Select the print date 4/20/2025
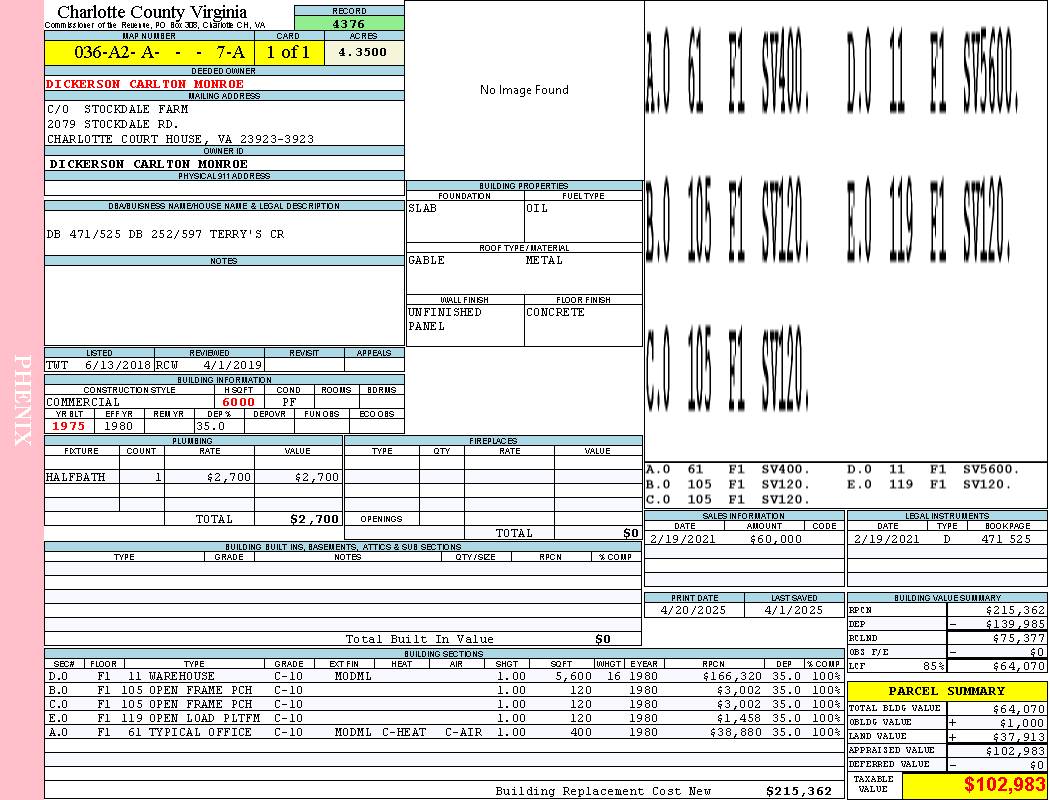The width and height of the screenshot is (1050, 800). coord(693,611)
